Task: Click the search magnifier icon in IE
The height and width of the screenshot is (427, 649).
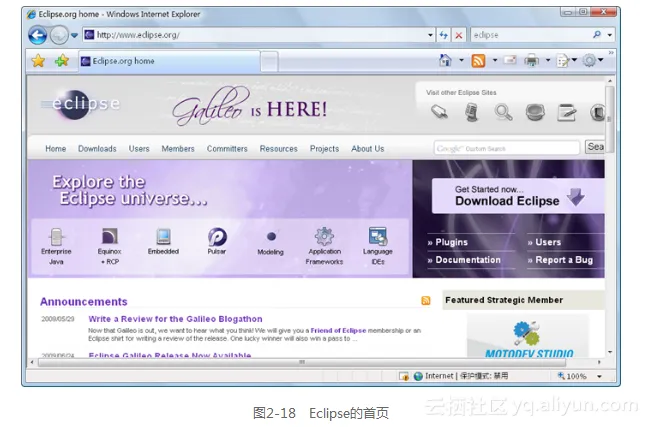Action: click(x=596, y=35)
